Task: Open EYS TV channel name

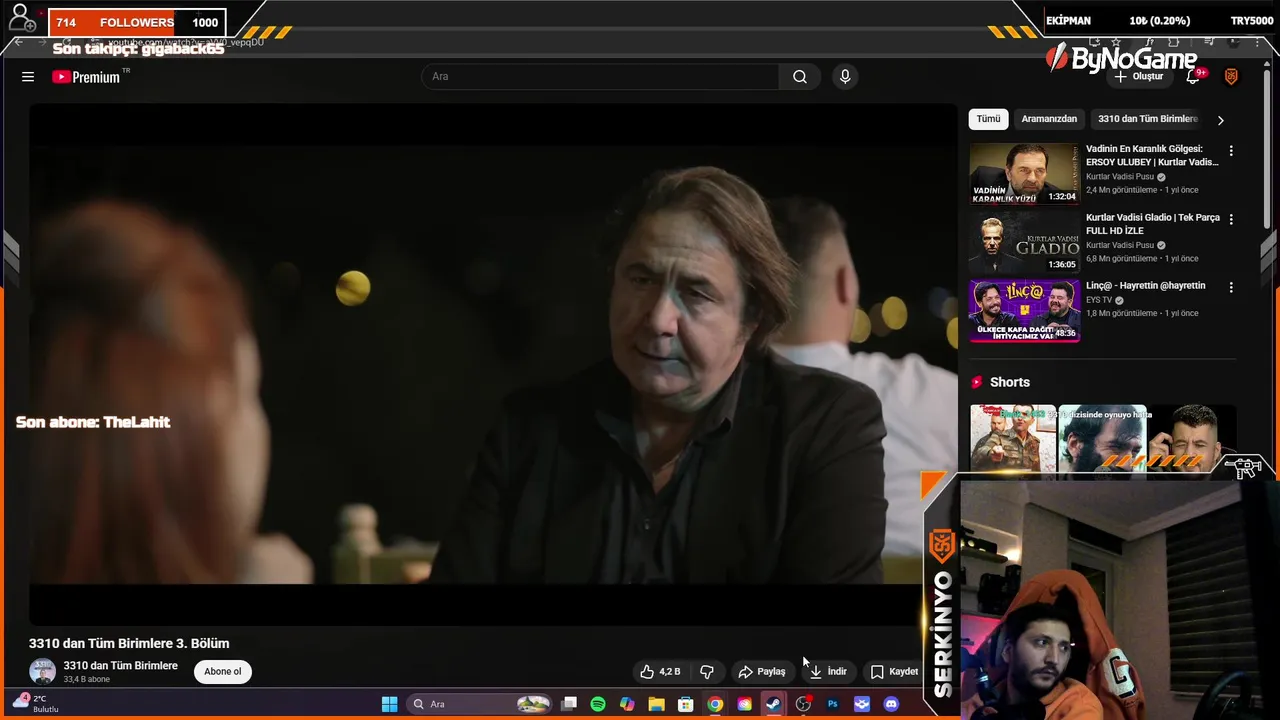Action: tap(1099, 300)
